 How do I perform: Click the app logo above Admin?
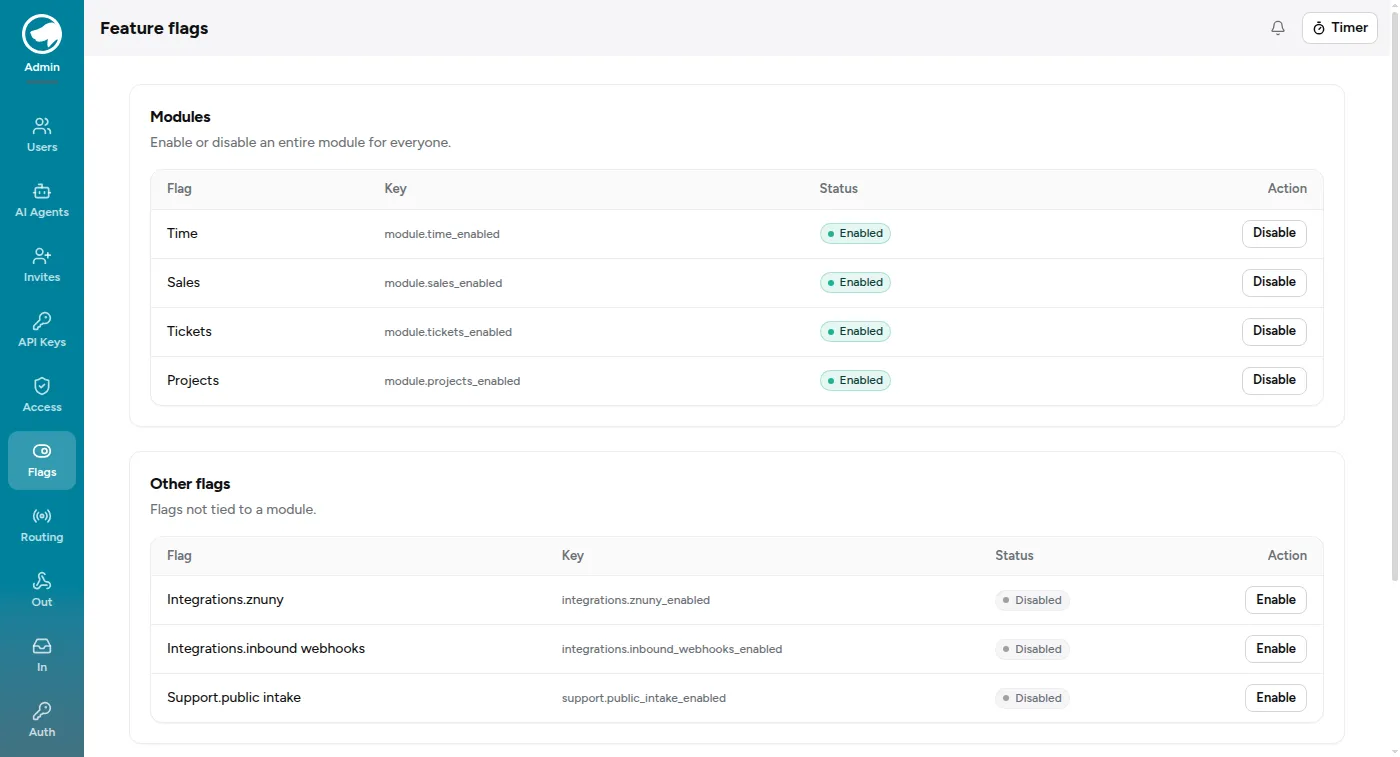[42, 34]
